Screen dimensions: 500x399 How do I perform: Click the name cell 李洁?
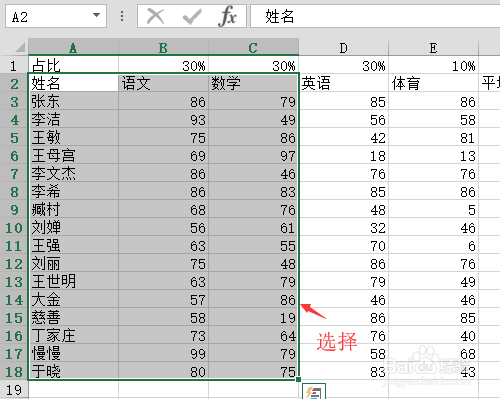[x=73, y=119]
